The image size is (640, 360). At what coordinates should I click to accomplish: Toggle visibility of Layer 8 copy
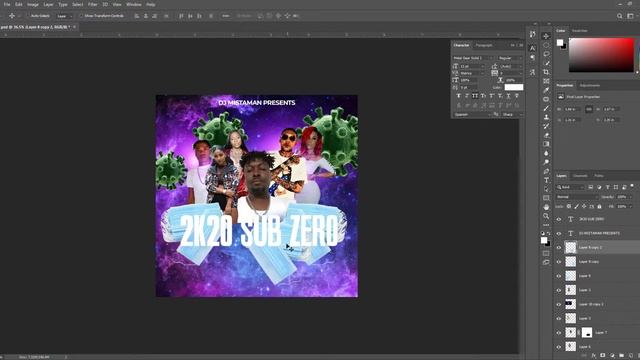[559, 262]
